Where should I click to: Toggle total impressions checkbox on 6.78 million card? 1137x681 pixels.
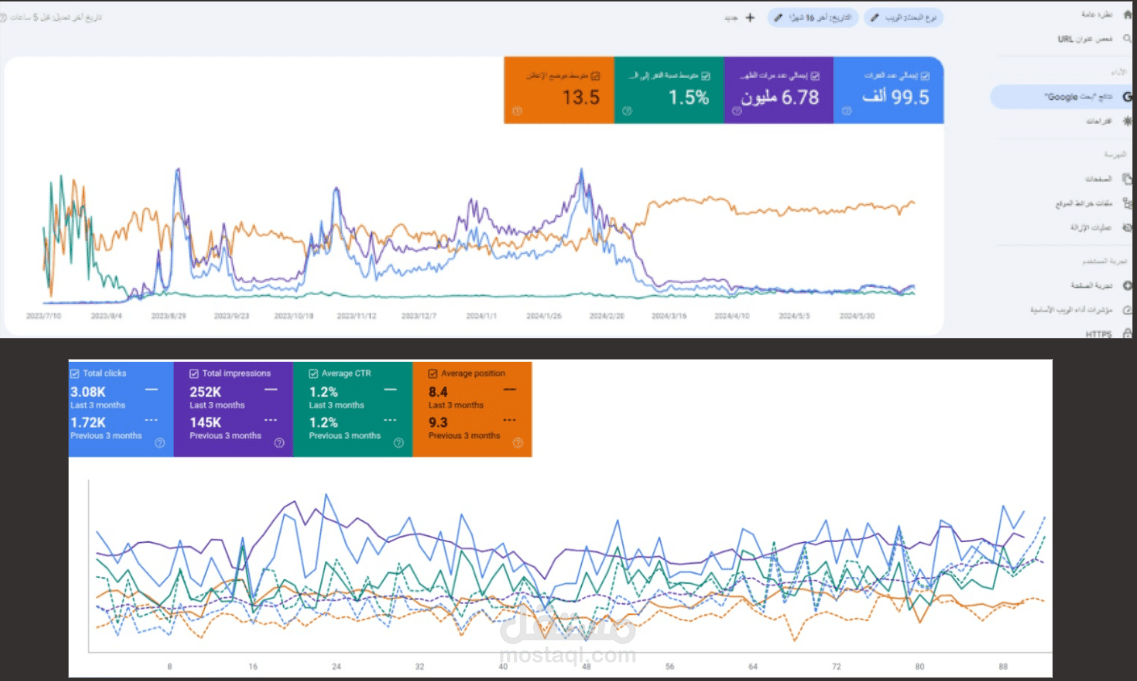click(x=815, y=75)
